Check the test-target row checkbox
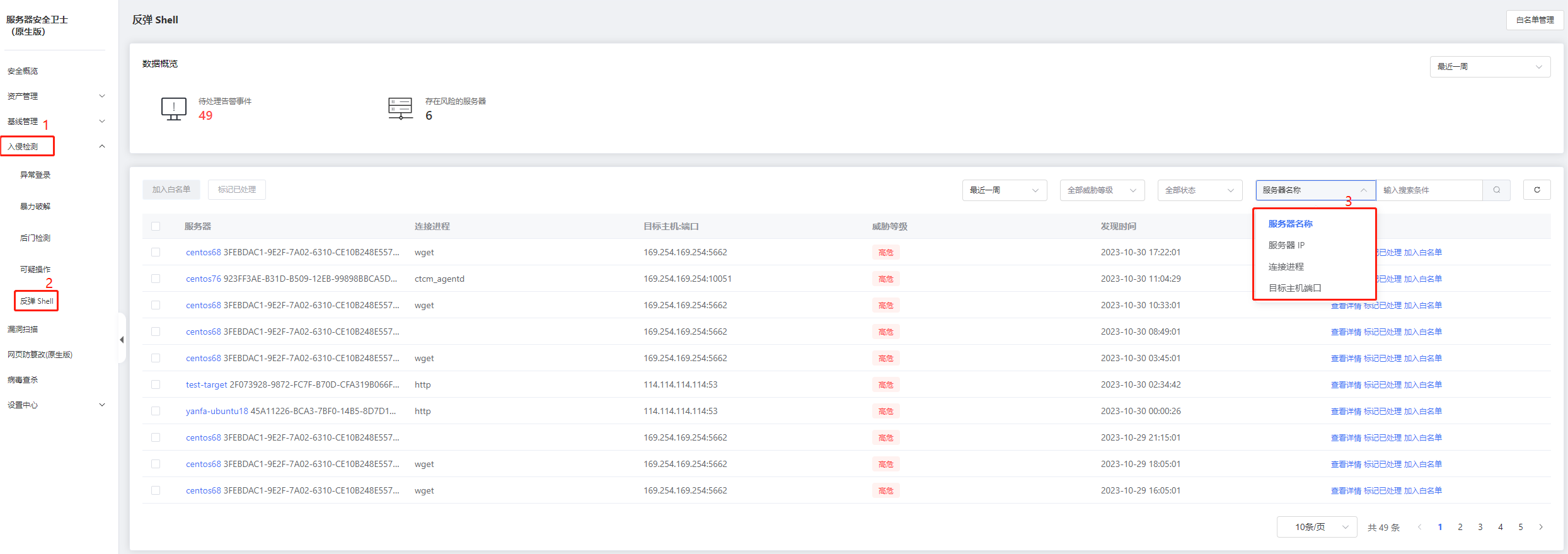Screen dimensions: 1568x554 (x=156, y=384)
